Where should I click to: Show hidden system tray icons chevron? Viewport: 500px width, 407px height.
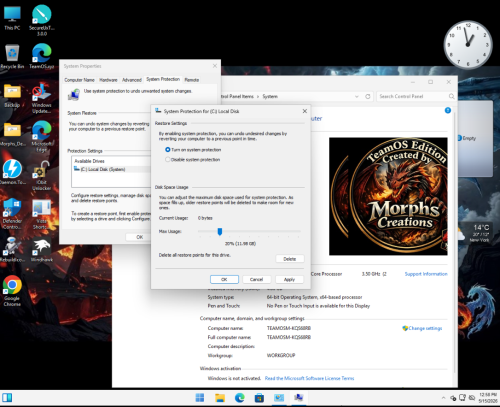443,398
